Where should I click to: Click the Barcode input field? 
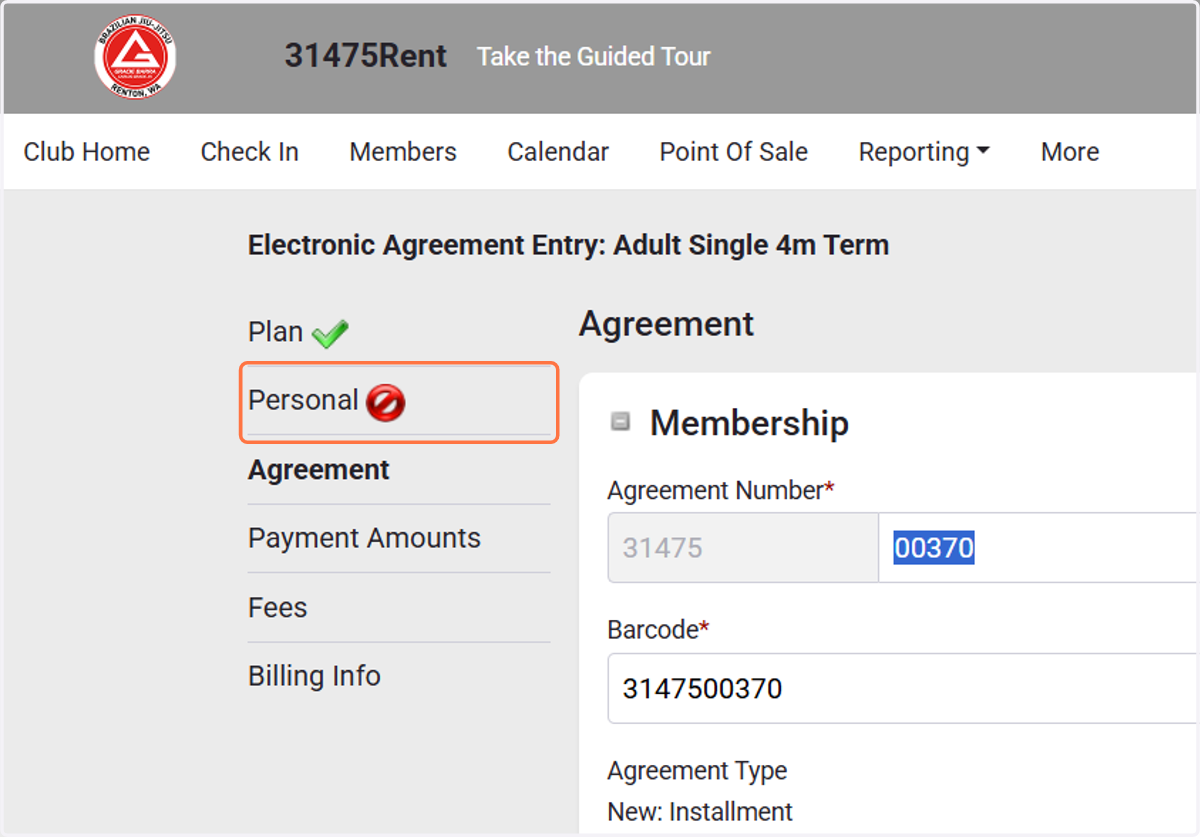tap(902, 689)
